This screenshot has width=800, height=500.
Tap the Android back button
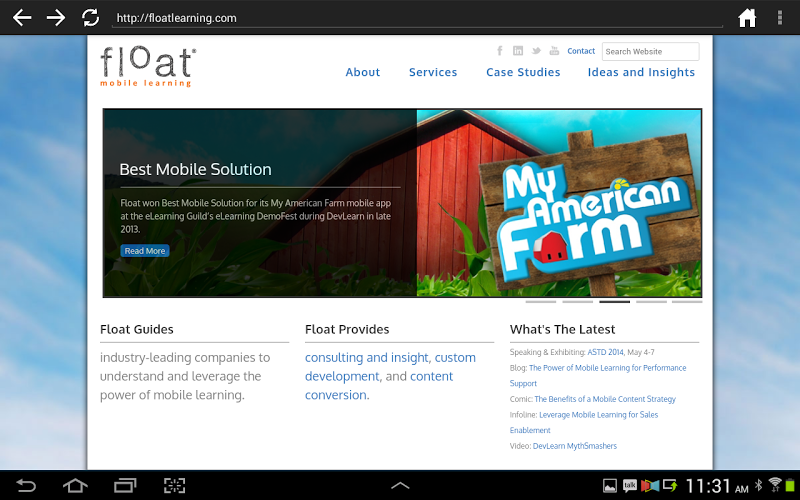click(x=26, y=485)
